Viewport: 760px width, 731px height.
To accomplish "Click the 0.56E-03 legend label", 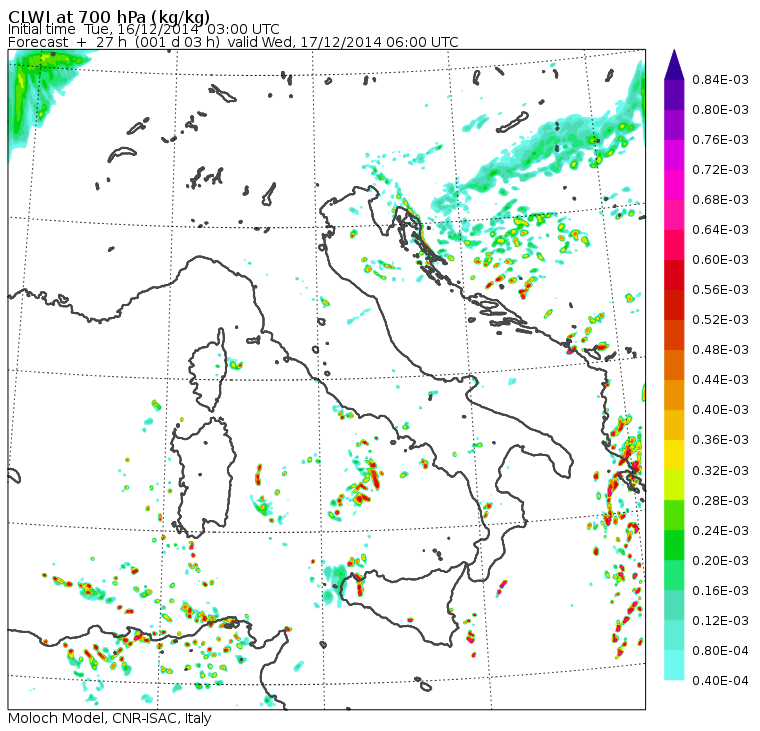I will [x=720, y=290].
